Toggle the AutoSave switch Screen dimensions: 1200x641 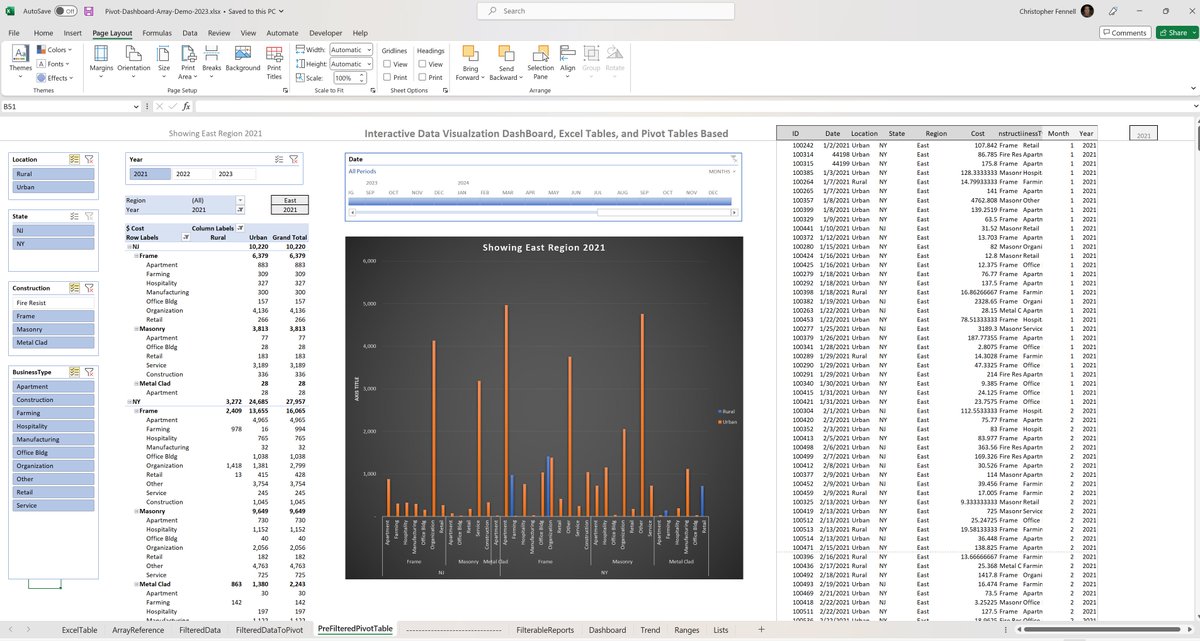click(x=66, y=11)
